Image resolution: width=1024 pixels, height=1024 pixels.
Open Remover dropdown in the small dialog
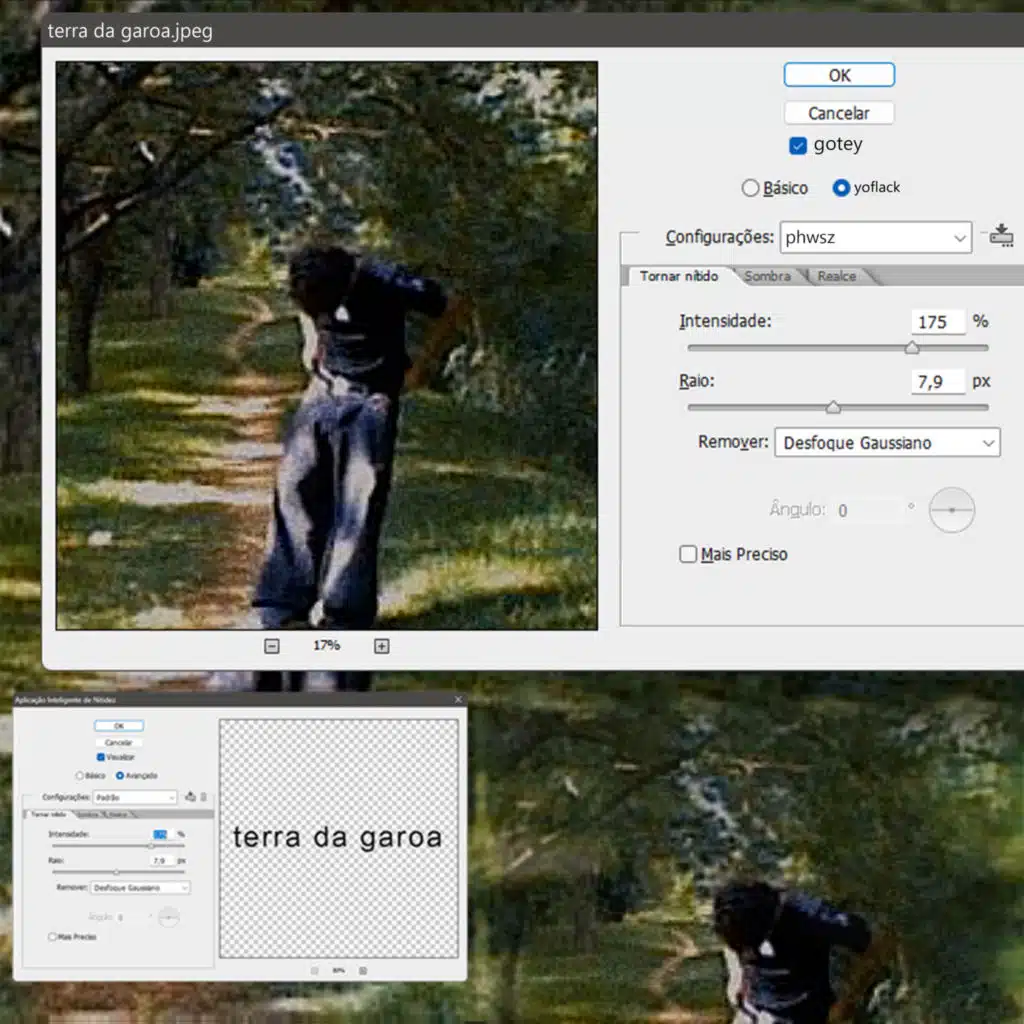(140, 887)
